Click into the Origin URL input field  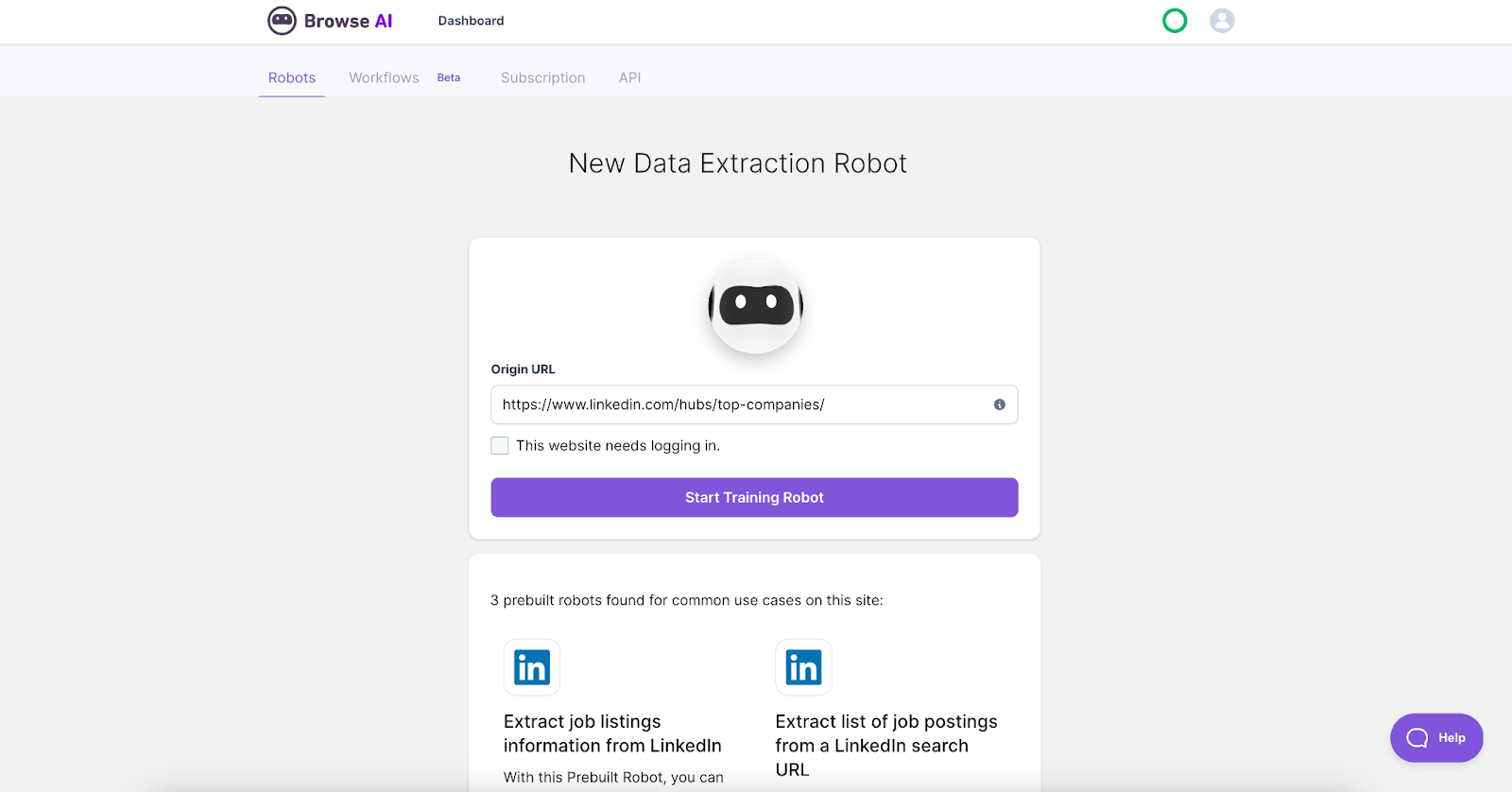click(x=754, y=405)
